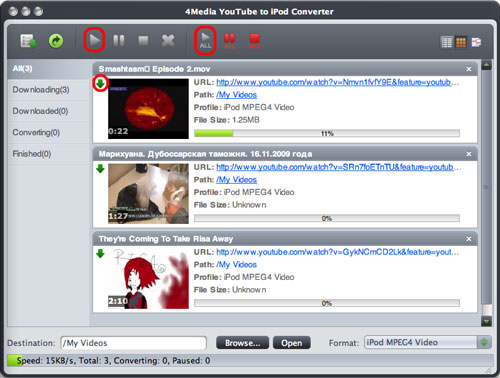Close They're Coming To Take Risa Away task
The image size is (500, 378).
tap(469, 239)
